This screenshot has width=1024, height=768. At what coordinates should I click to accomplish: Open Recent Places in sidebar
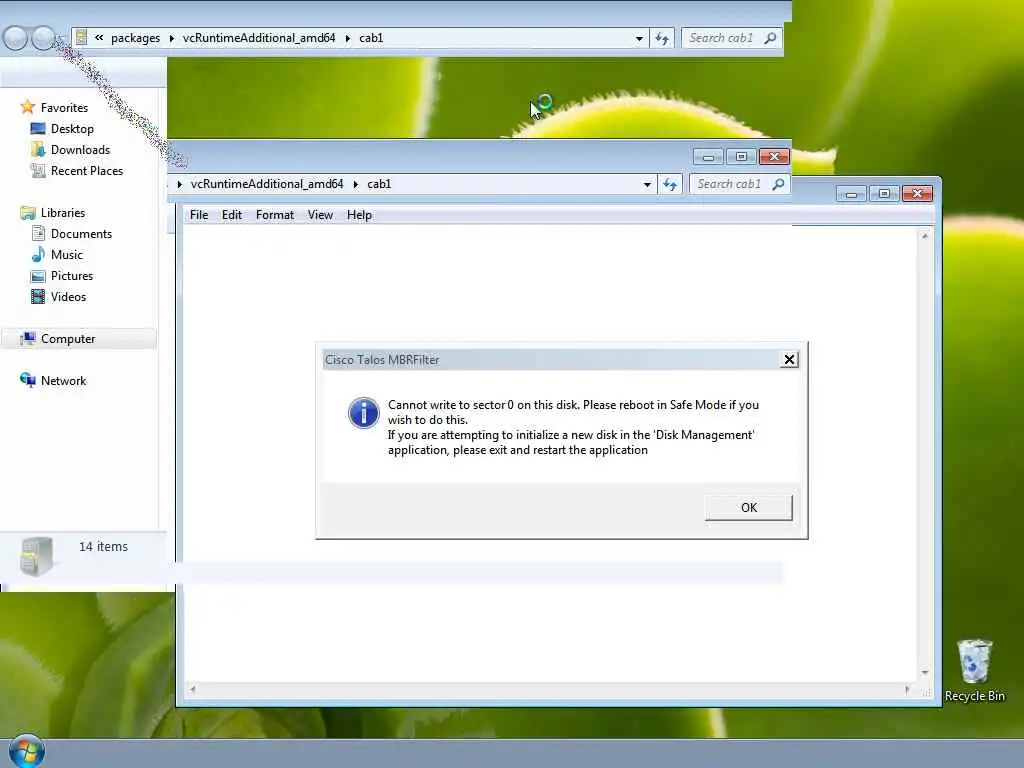pyautogui.click(x=87, y=170)
